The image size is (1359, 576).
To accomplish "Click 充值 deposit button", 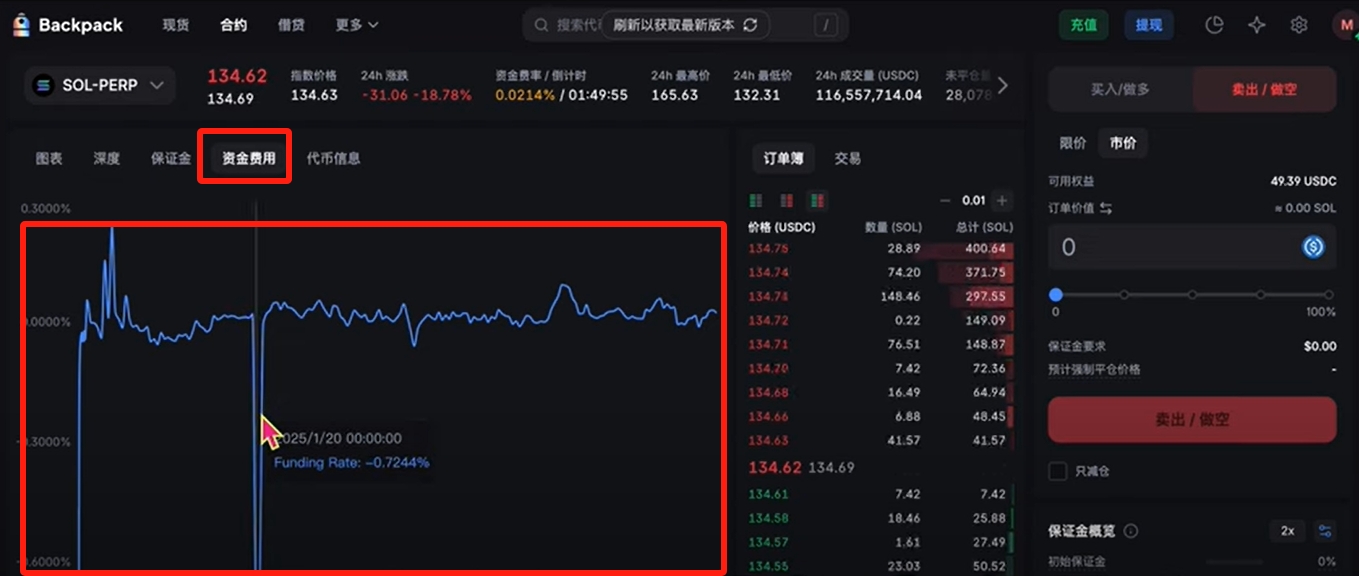I will [x=1084, y=25].
